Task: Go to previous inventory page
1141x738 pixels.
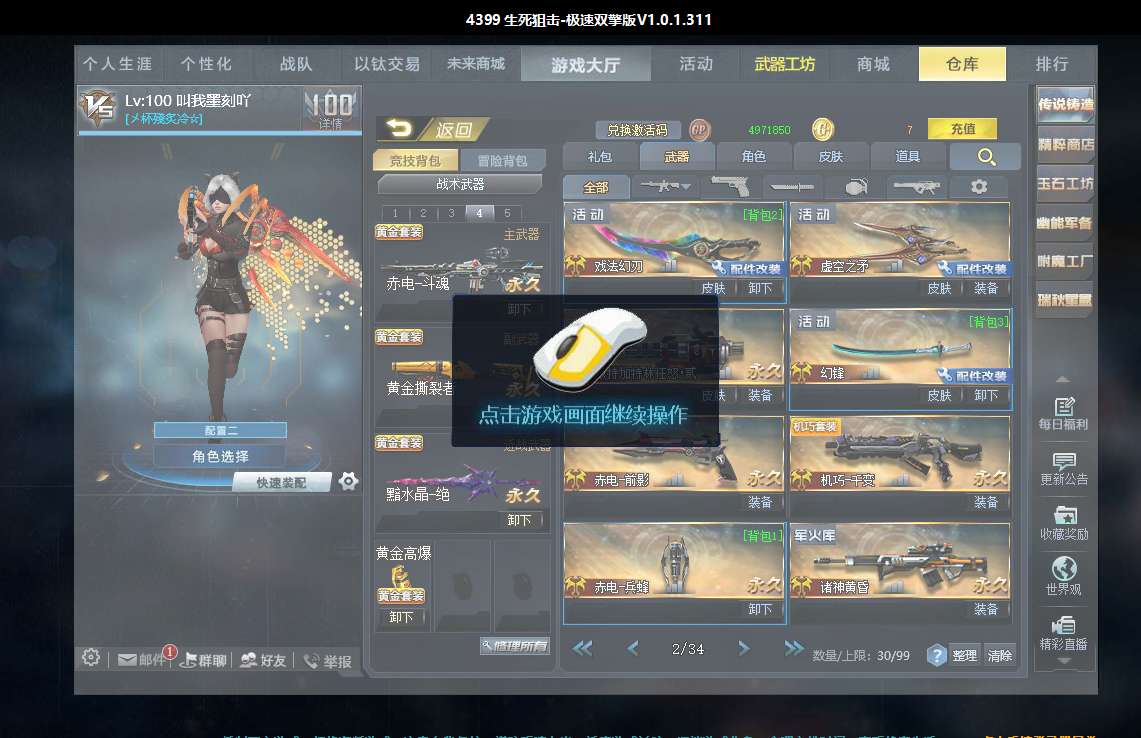Action: click(633, 648)
